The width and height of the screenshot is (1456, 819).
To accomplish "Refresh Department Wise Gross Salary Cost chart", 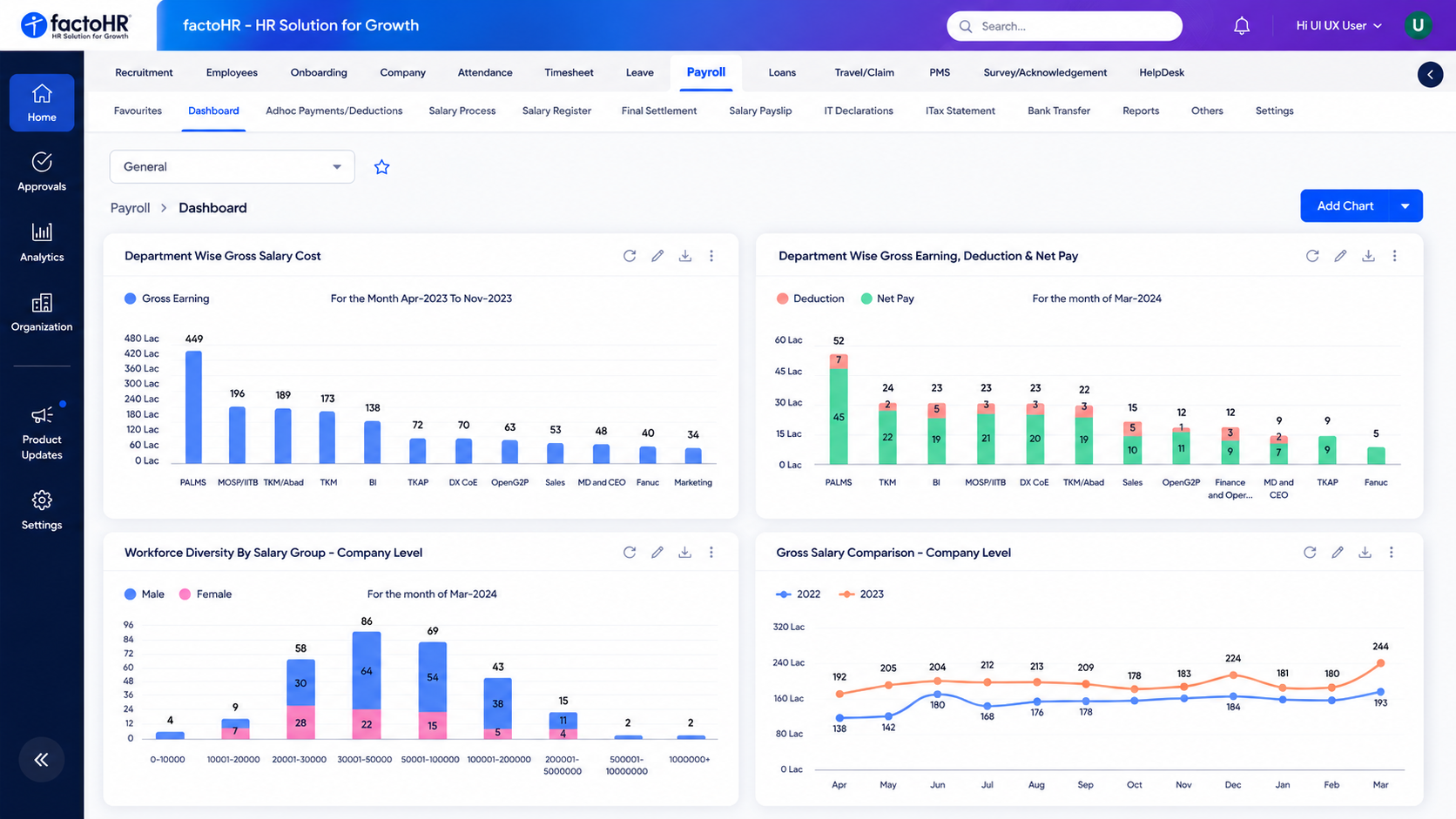I will (x=630, y=256).
